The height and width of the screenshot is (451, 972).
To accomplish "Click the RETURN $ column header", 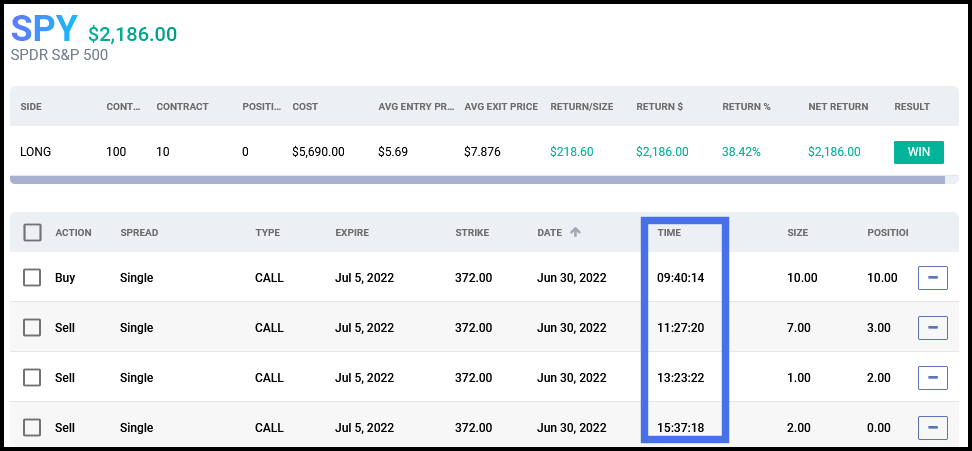I will pos(660,107).
